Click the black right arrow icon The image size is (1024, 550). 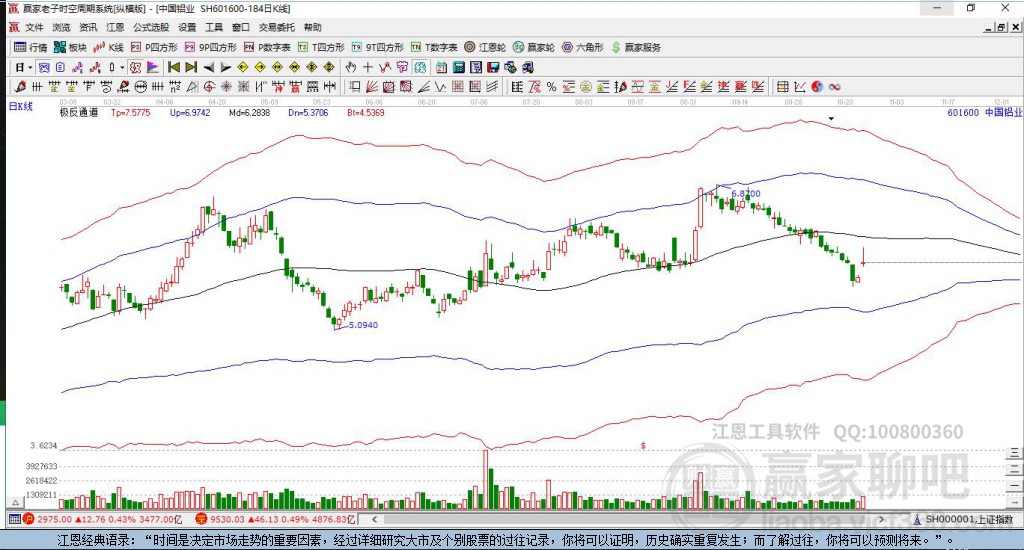coord(225,67)
